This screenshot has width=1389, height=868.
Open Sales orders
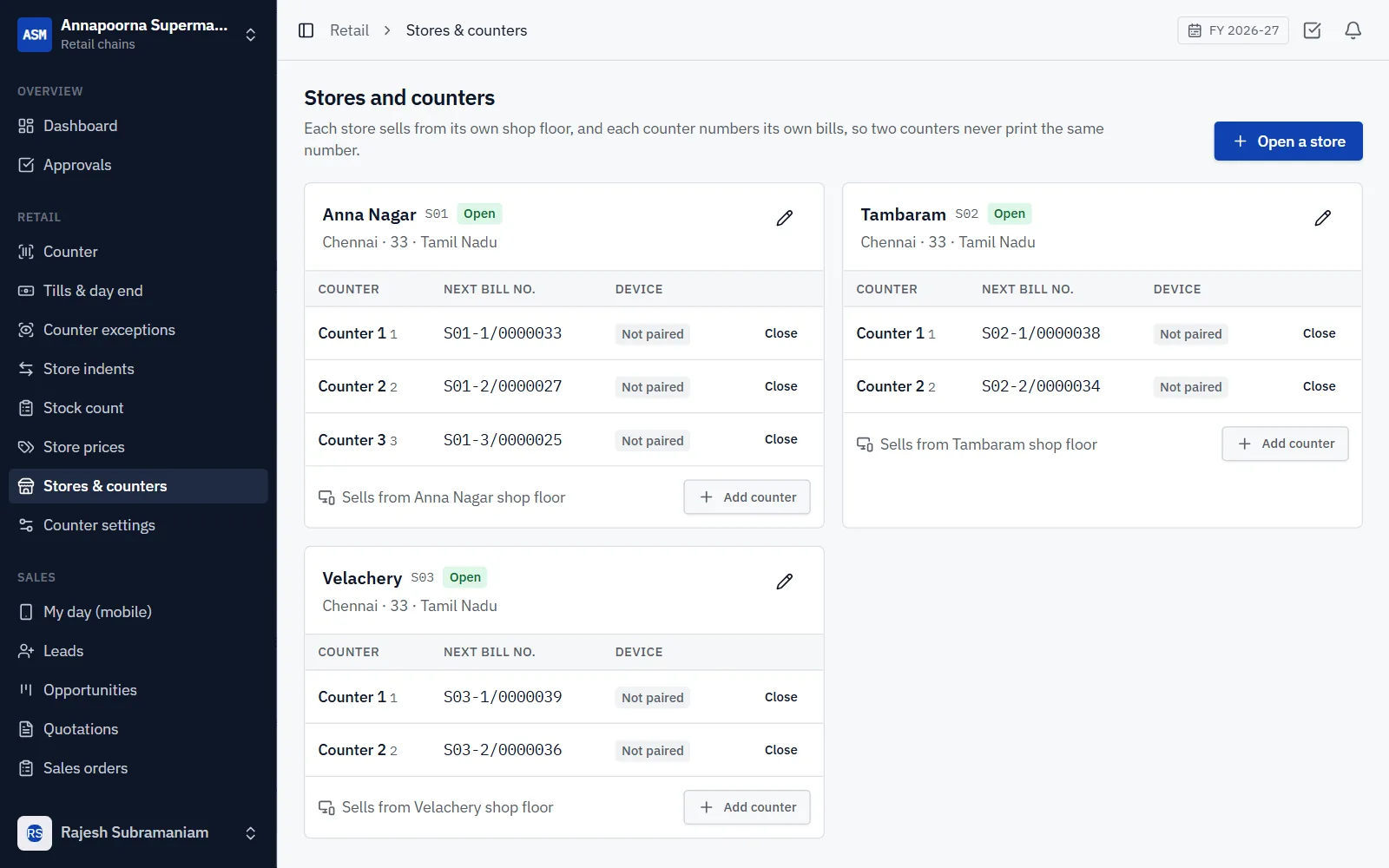(x=138, y=768)
